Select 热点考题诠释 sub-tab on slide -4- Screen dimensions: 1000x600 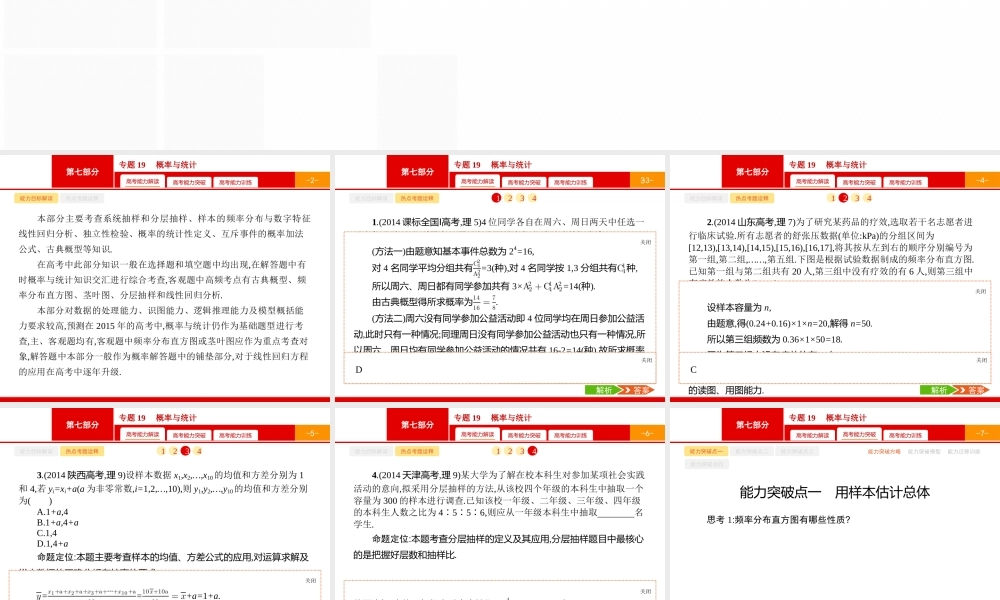click(752, 198)
